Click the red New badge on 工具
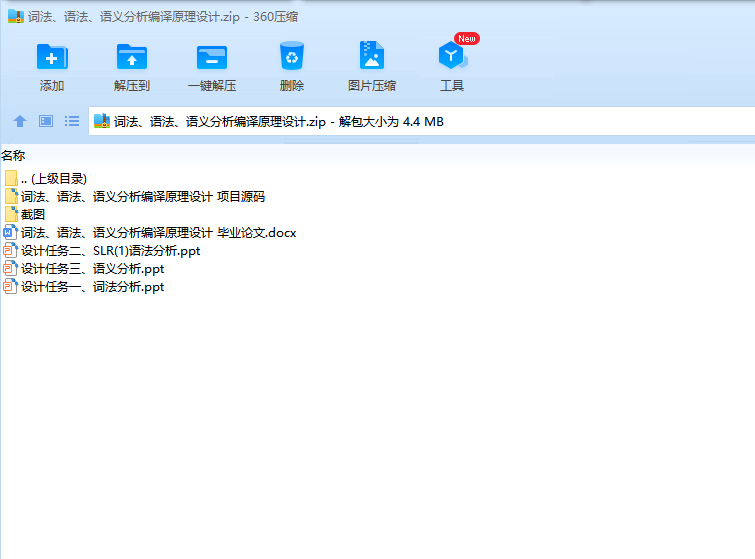Viewport: 755px width, 559px height. coord(467,39)
